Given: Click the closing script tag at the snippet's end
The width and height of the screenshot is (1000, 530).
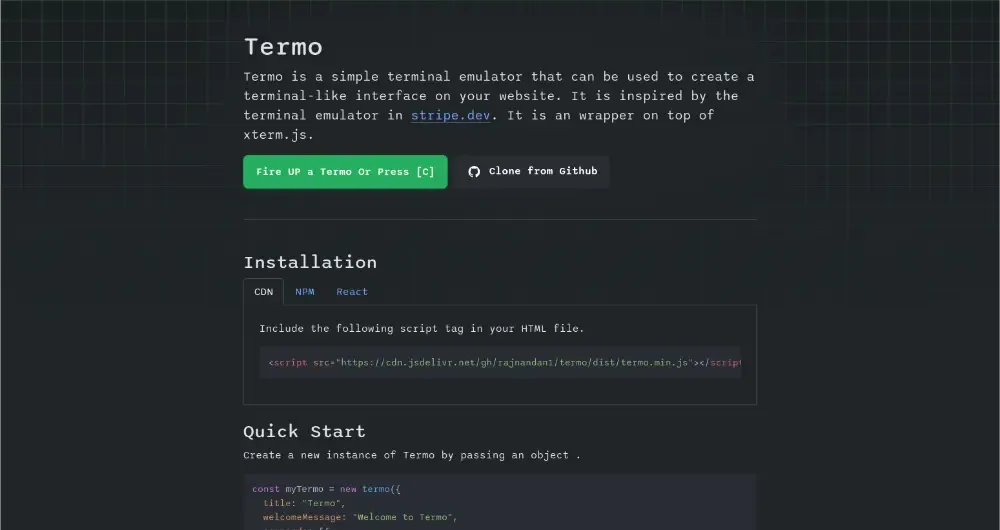Looking at the screenshot, I should 720,363.
